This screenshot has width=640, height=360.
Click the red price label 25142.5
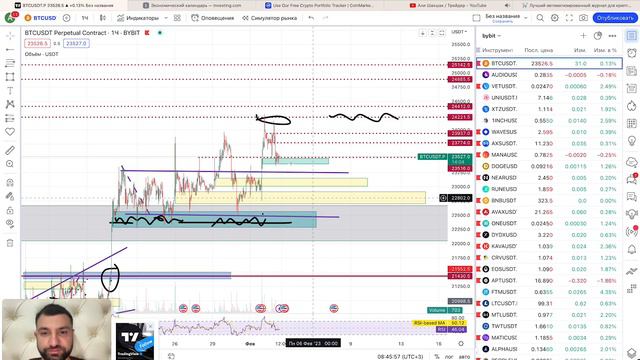coord(460,65)
